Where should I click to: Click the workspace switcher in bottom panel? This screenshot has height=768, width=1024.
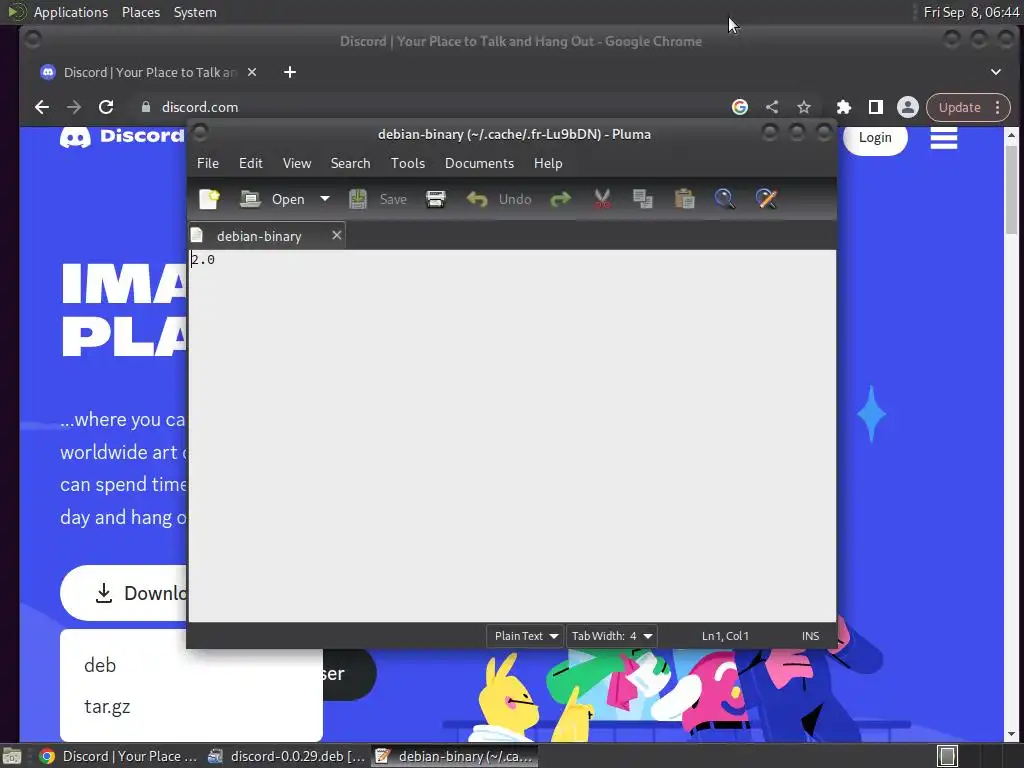tap(948, 756)
